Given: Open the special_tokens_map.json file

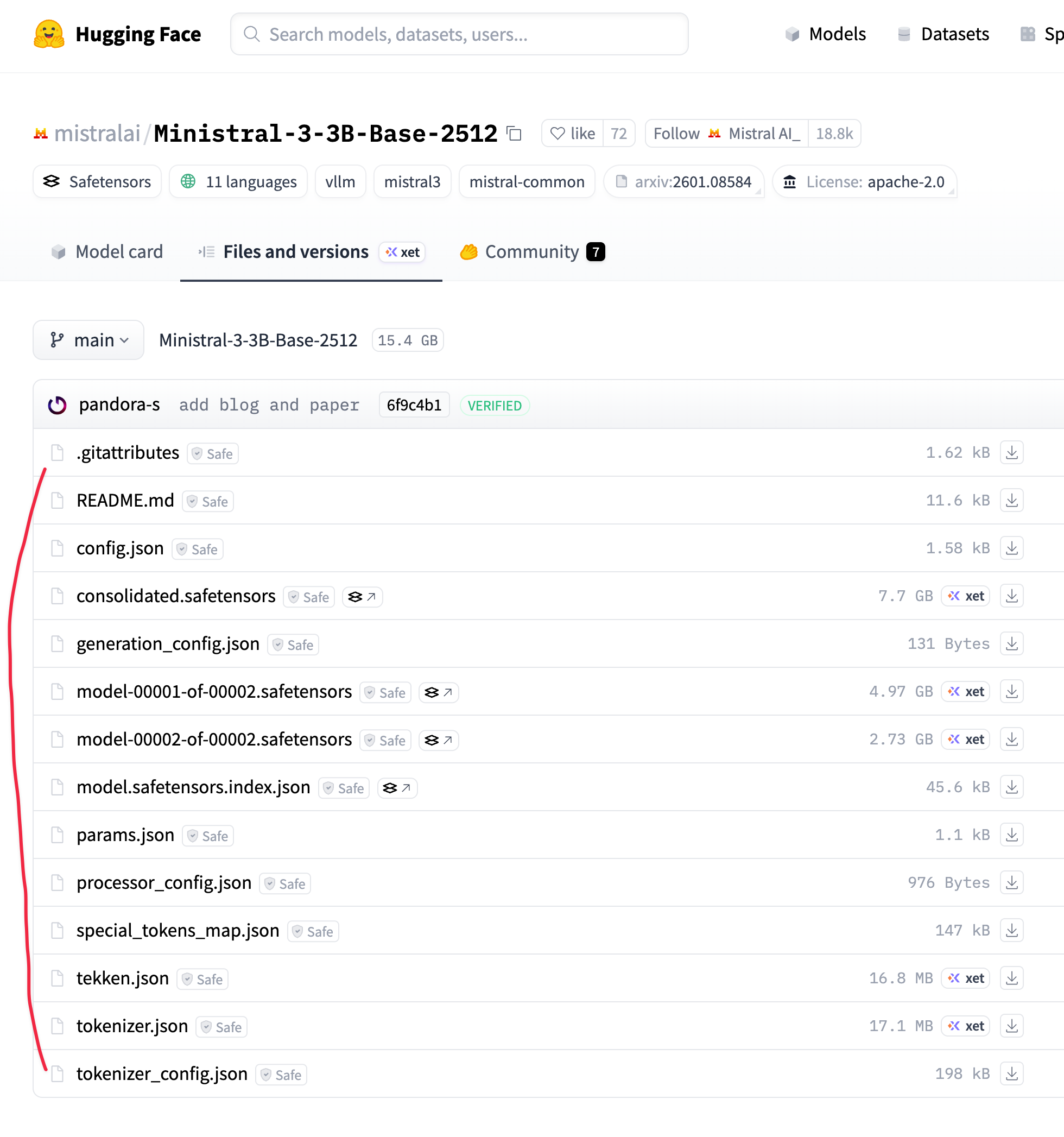Looking at the screenshot, I should tap(178, 931).
